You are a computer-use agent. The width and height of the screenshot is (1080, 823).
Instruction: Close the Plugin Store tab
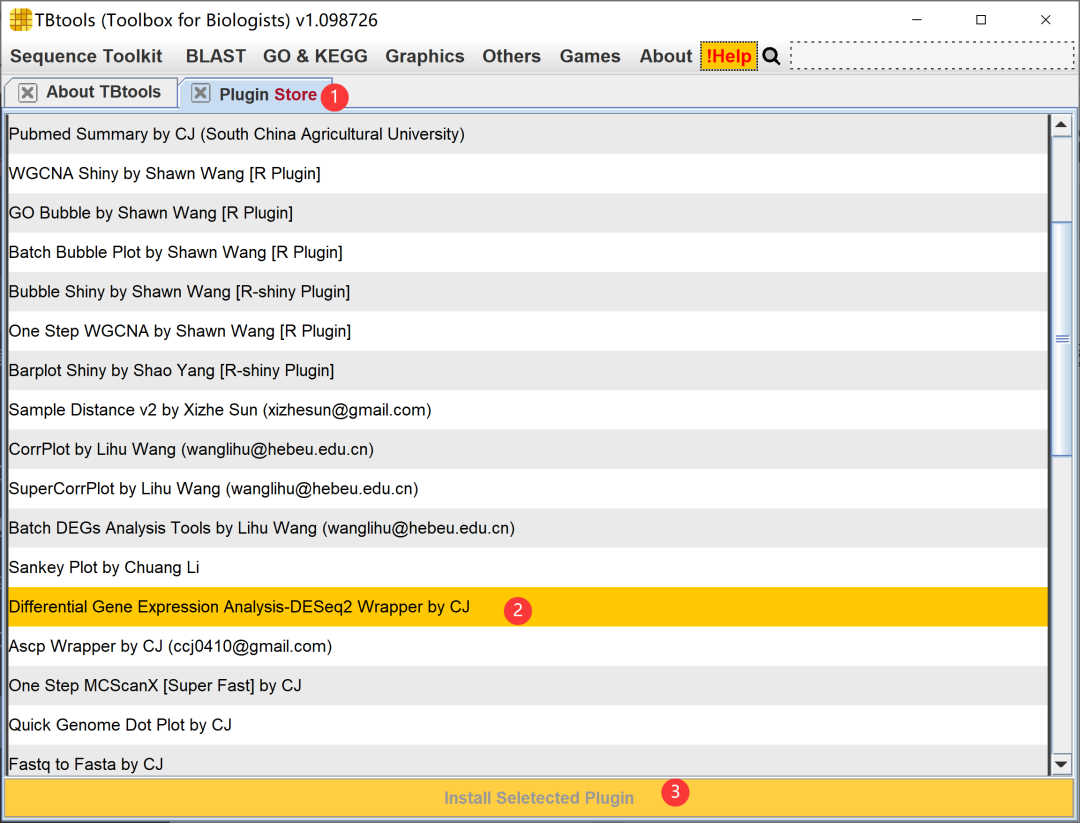200,93
